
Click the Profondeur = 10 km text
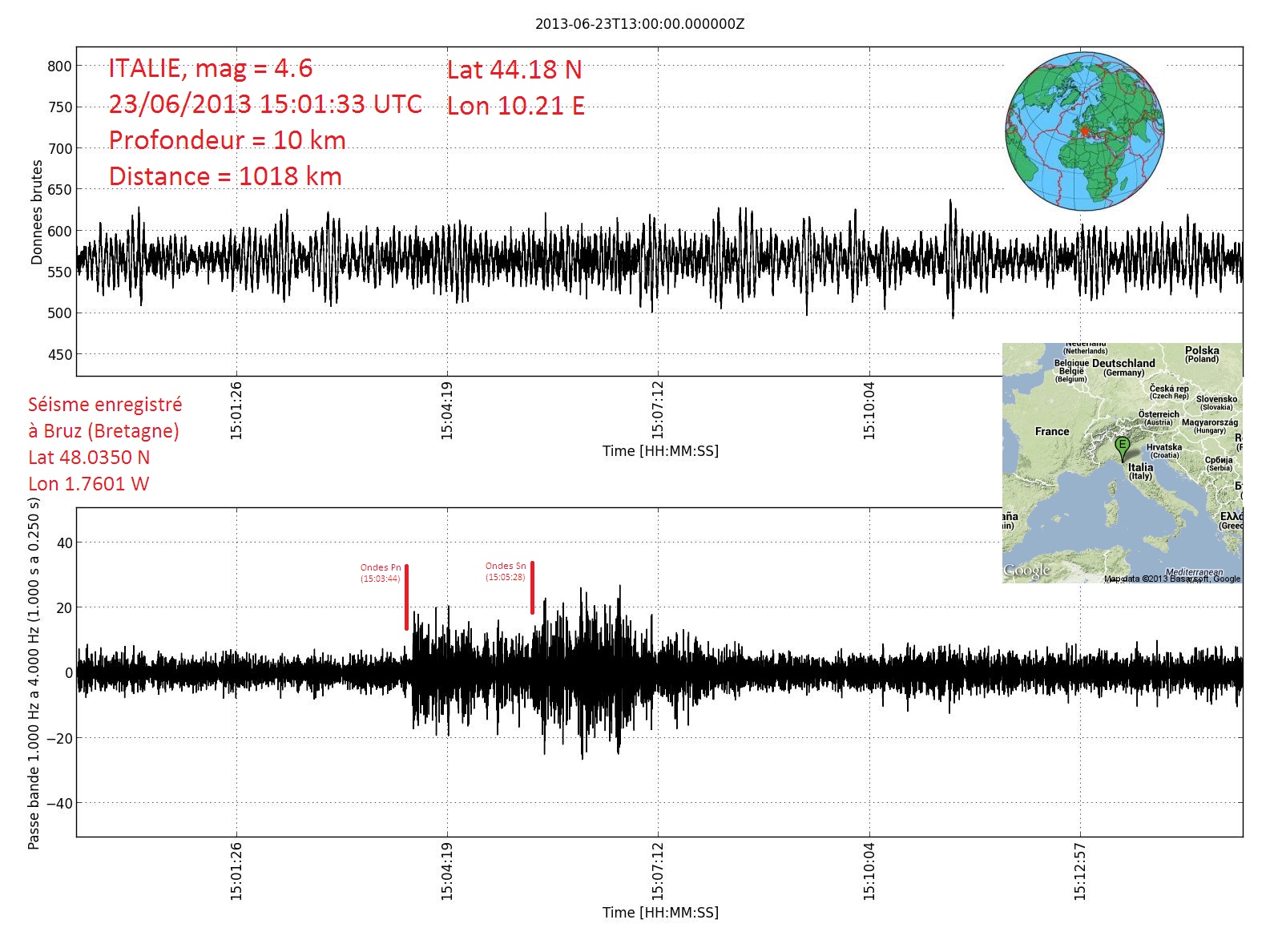[227, 140]
